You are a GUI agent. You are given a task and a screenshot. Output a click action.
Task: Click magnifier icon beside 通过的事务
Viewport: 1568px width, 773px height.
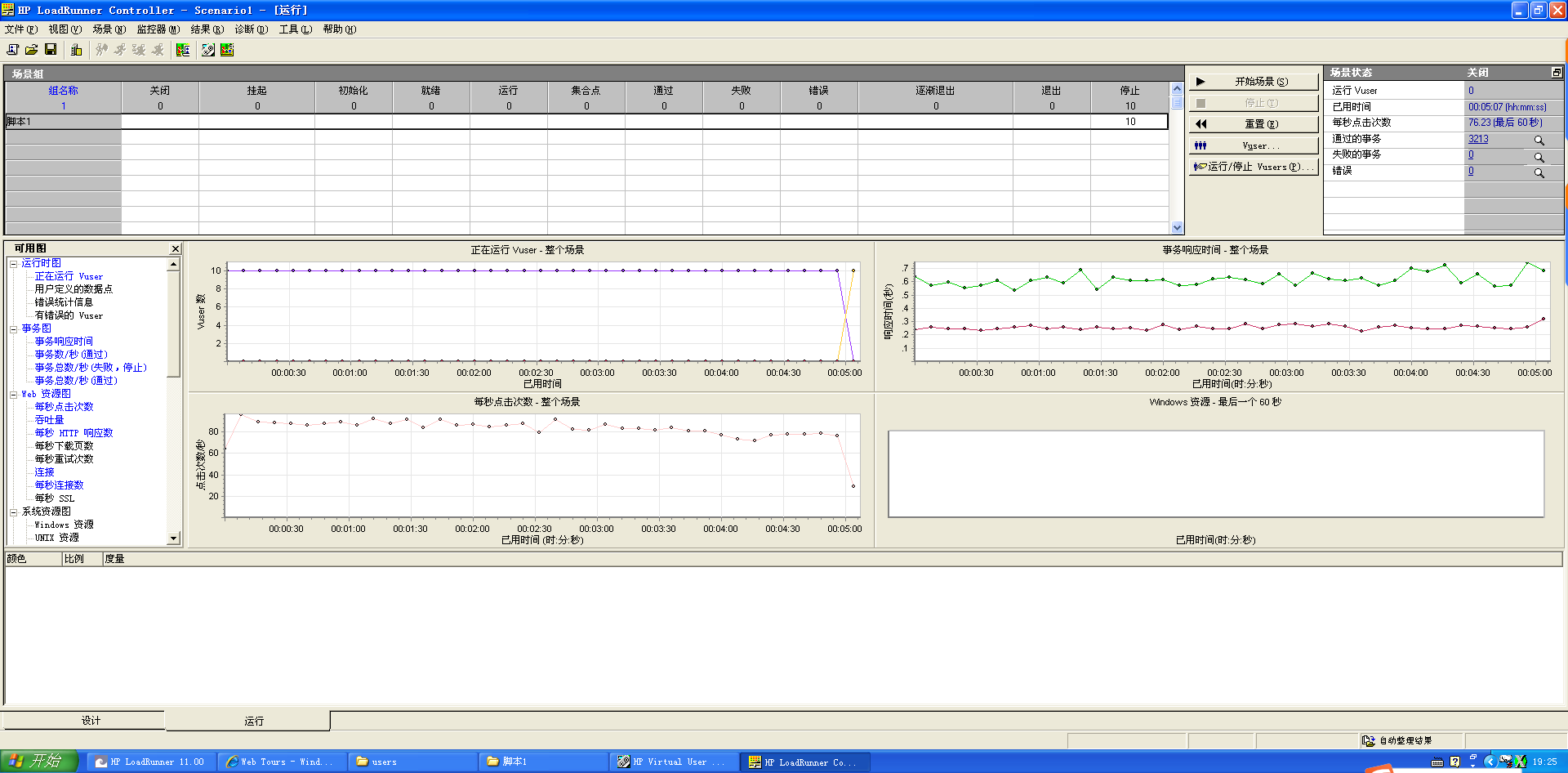[1539, 140]
